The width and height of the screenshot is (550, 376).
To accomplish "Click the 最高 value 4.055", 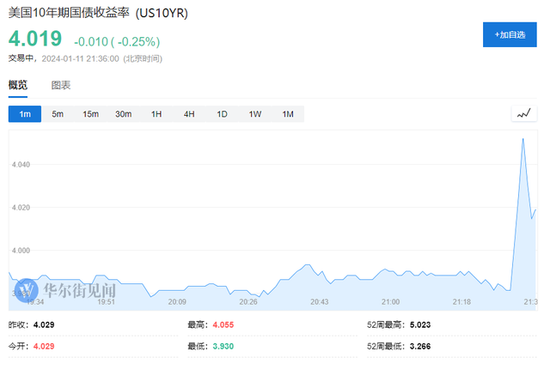I will click(x=223, y=325).
